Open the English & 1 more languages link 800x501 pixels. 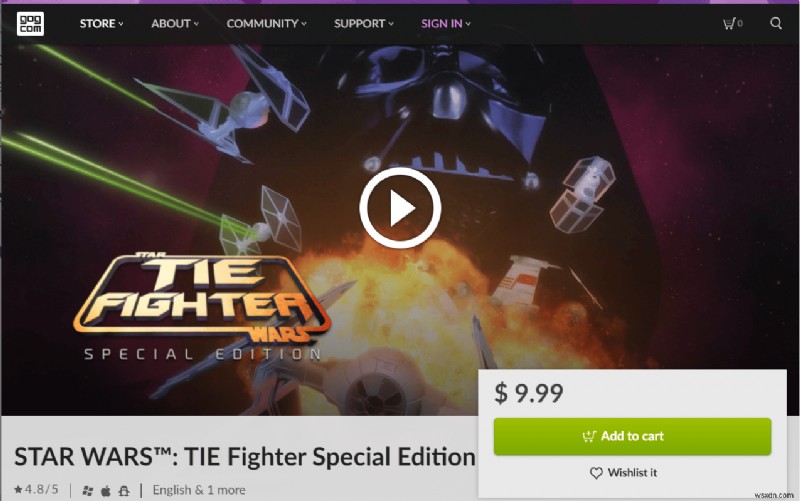coord(199,490)
